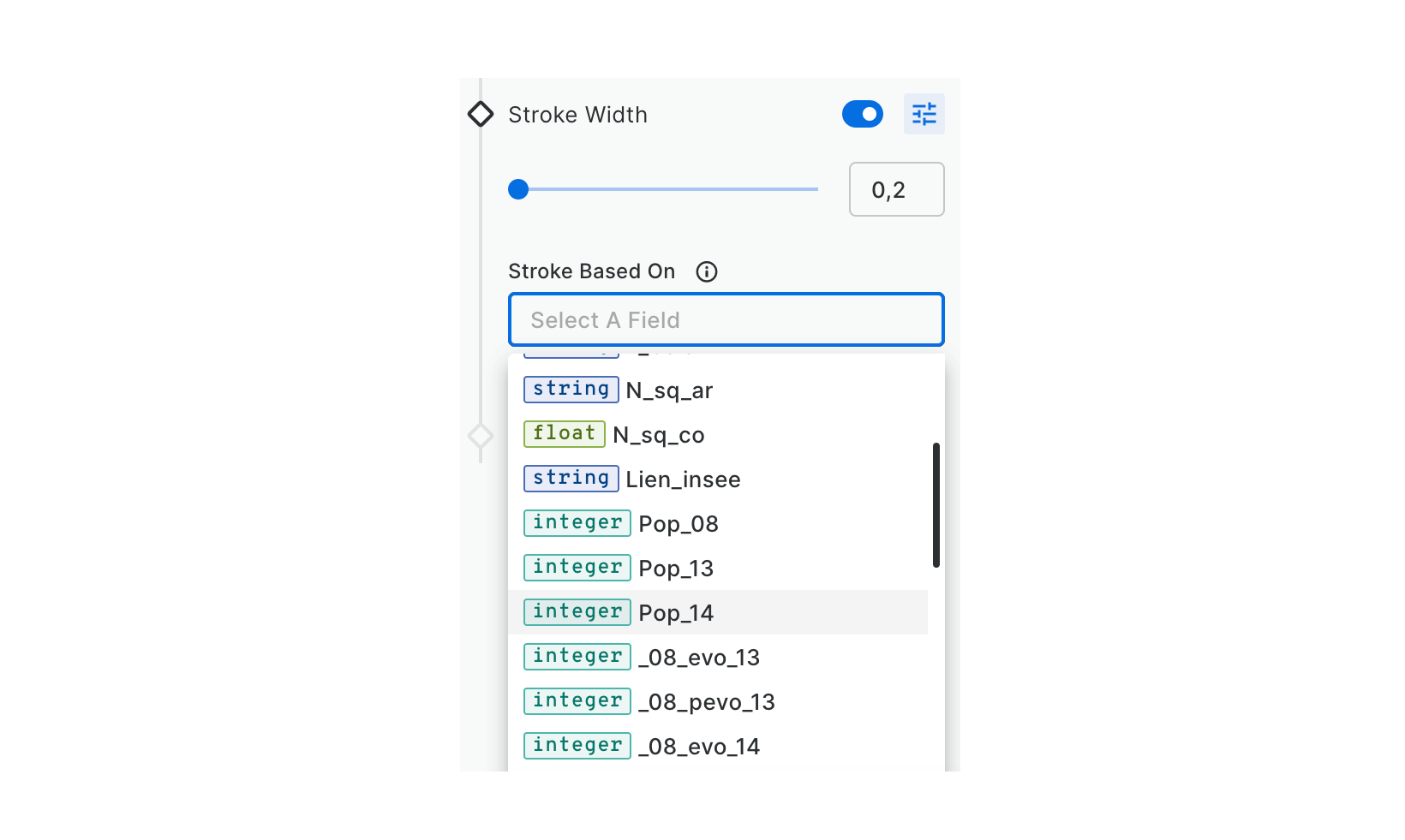1405x840 pixels.
Task: Select the _08_evo_13 integer field
Action: (x=698, y=658)
